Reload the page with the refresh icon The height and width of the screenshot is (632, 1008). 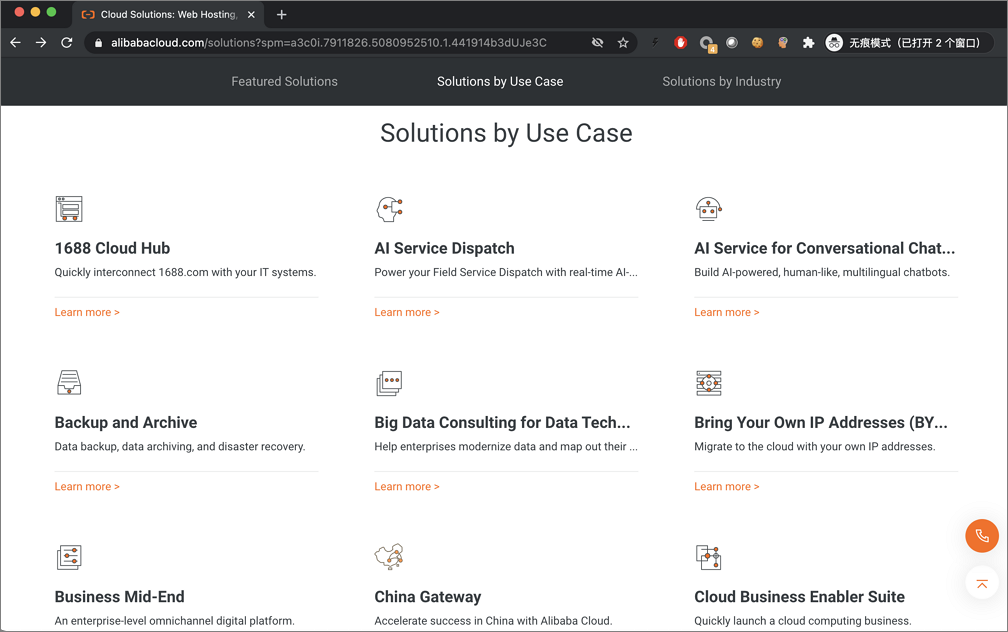point(66,42)
